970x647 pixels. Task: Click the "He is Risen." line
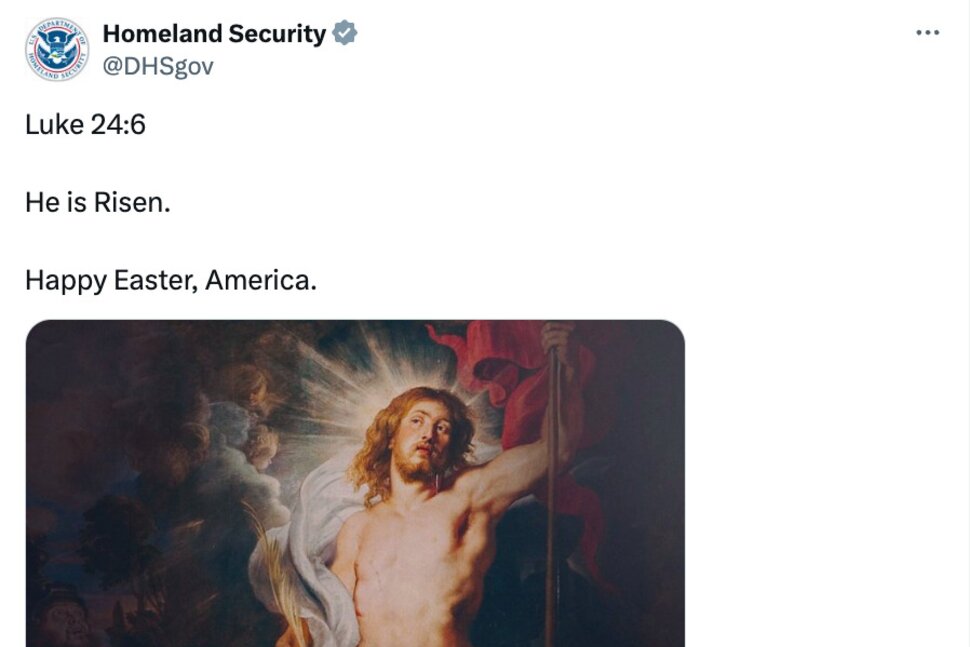coord(98,202)
